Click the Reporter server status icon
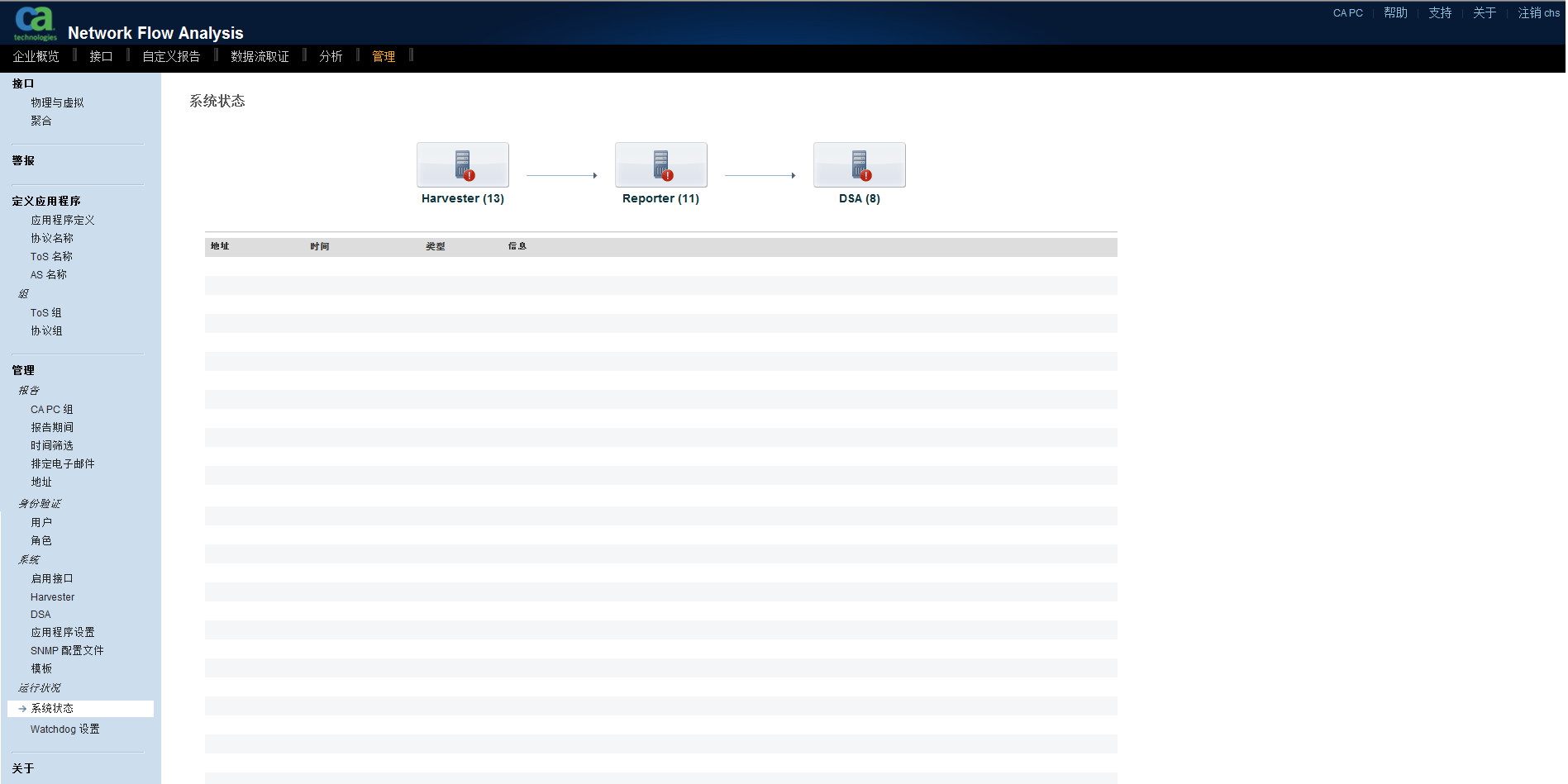 (x=661, y=164)
